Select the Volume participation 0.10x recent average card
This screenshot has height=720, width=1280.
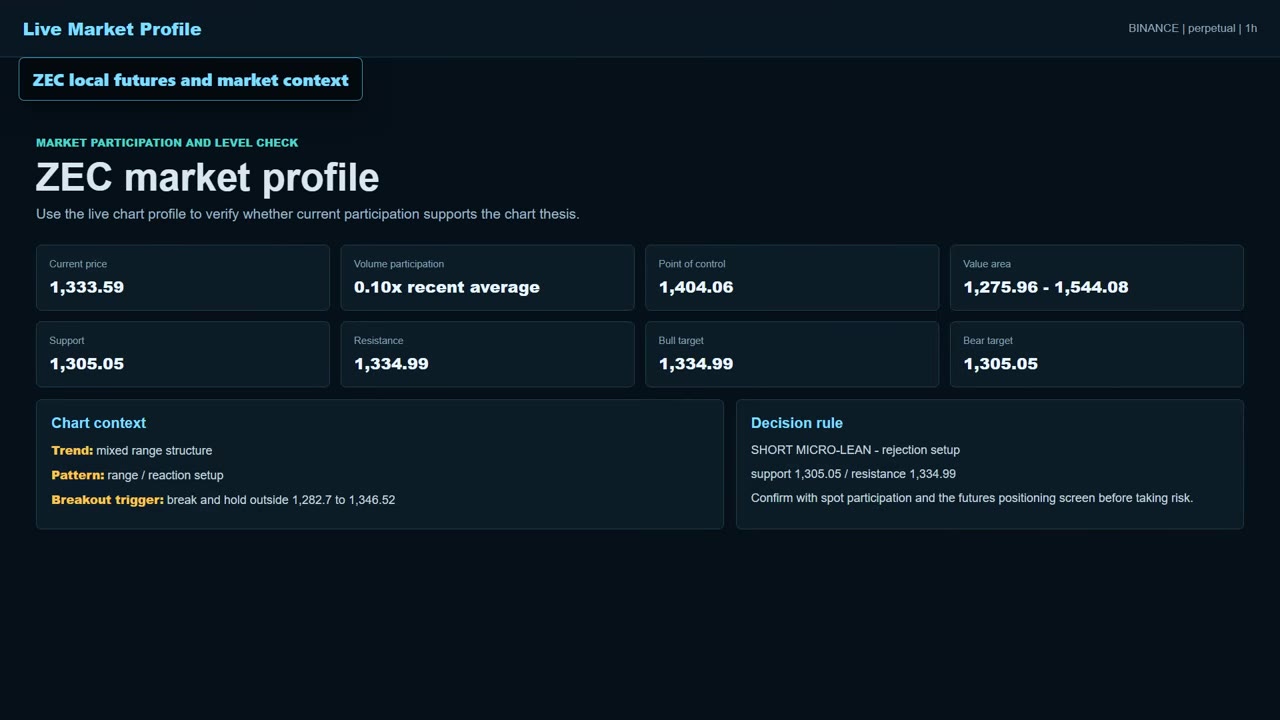pos(487,278)
